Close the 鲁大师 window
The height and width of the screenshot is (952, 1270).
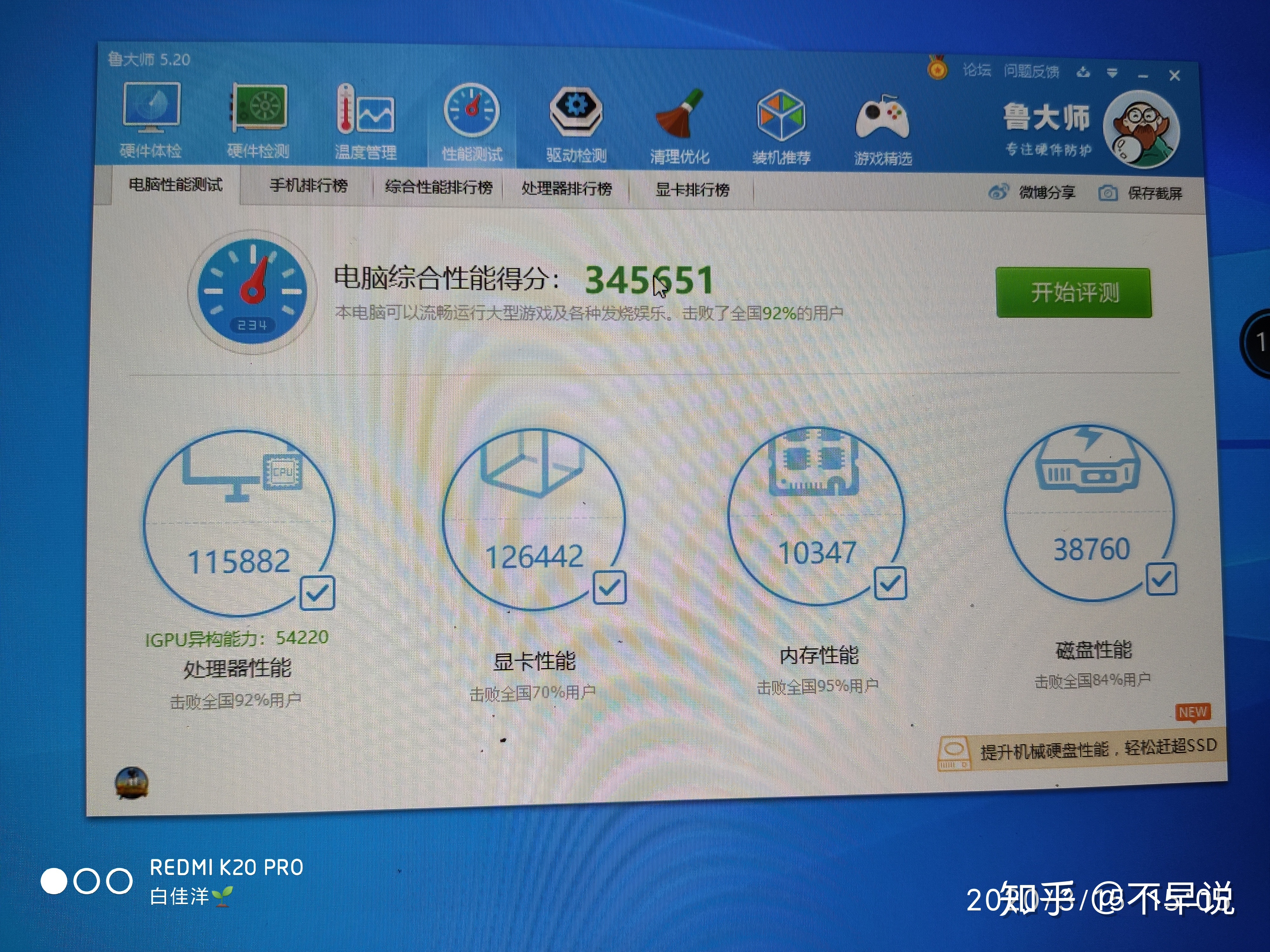1174,76
